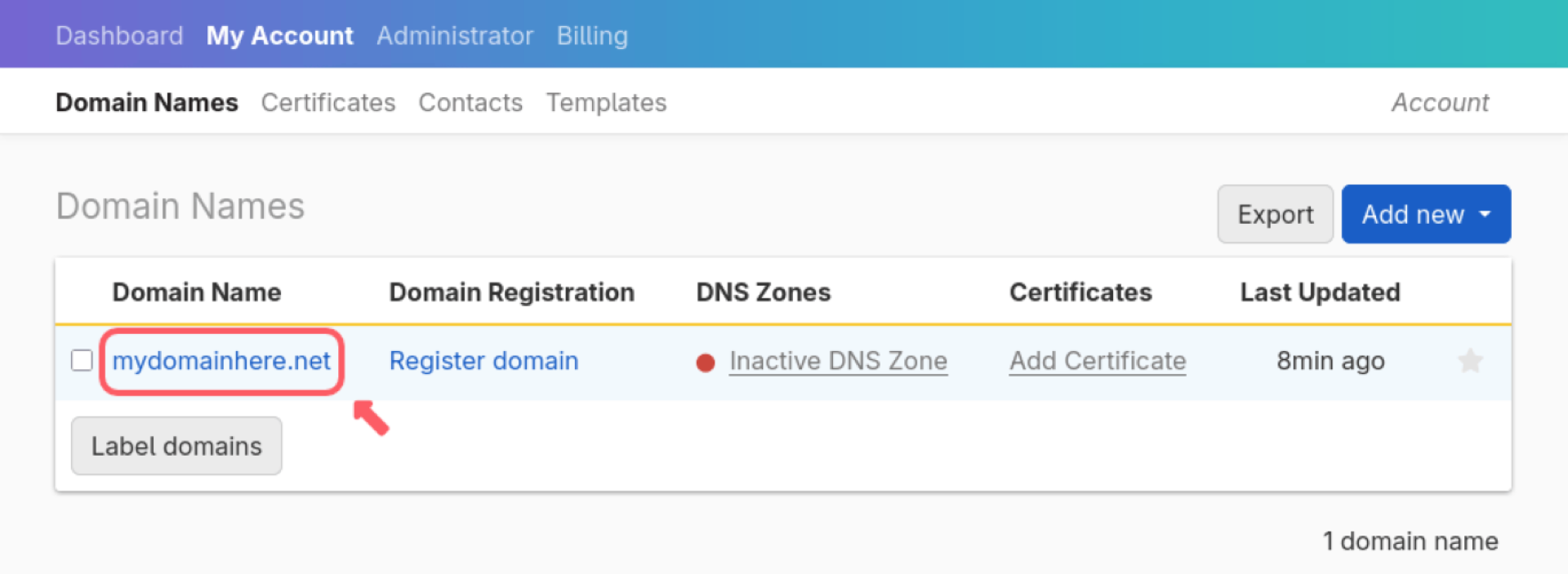Open the Inactive DNS Zone link

pos(838,361)
